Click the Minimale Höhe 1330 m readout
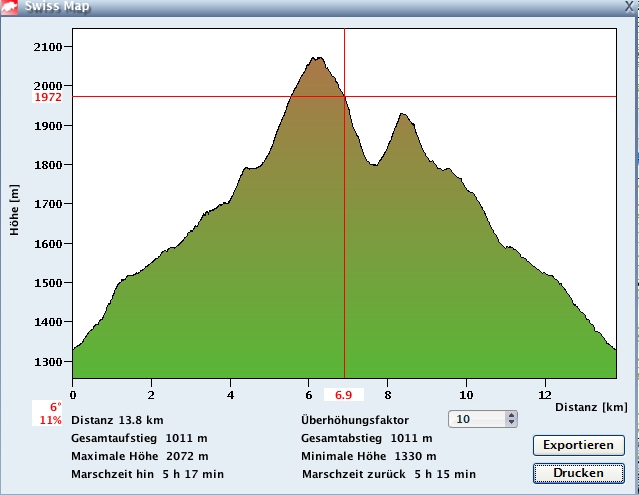The image size is (639, 495). pos(368,456)
